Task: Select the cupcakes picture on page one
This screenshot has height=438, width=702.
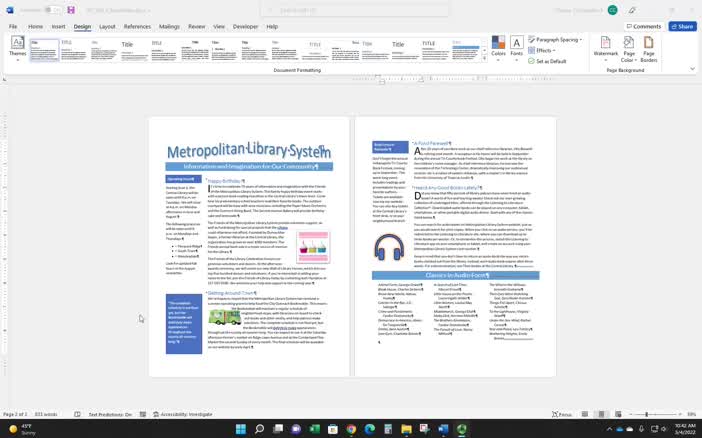Action: point(313,247)
